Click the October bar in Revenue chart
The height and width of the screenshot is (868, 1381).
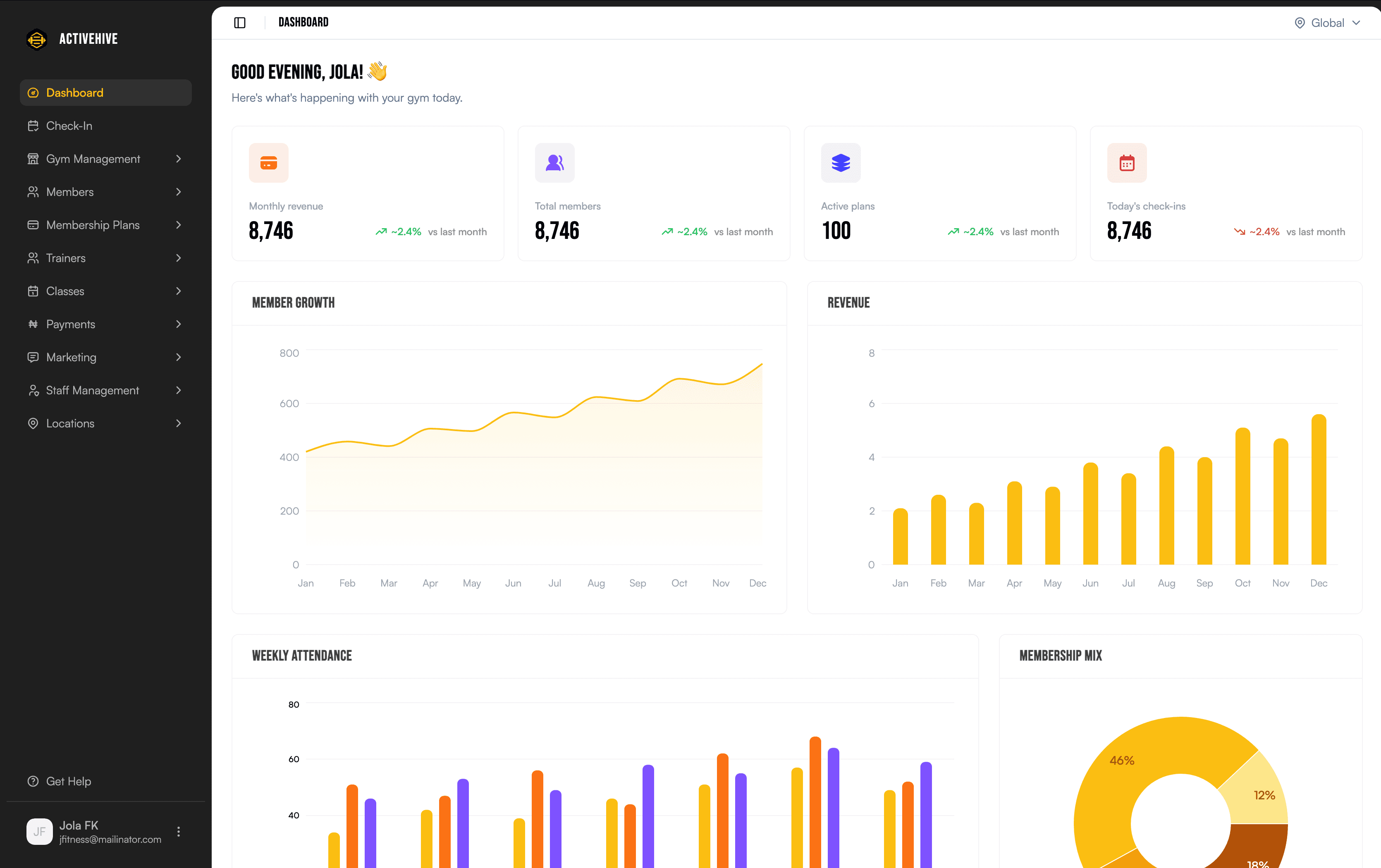click(1242, 496)
